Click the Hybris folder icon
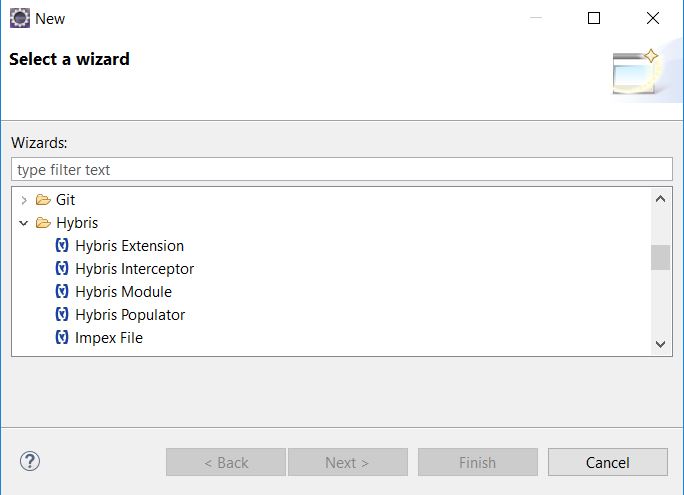684x495 pixels. [43, 223]
